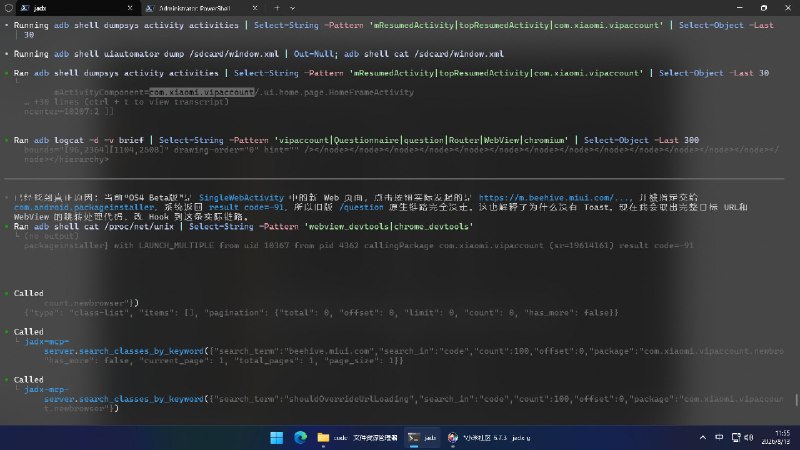Click the PowerShell icon on Administrator tab

pos(149,8)
